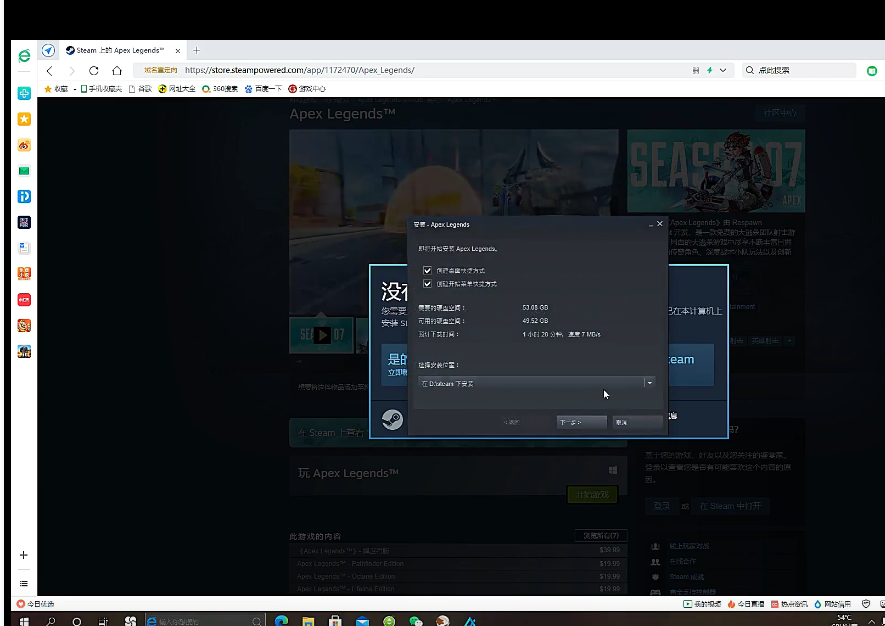This screenshot has width=885, height=626.
Task: Click the green play game button
Action: (592, 494)
